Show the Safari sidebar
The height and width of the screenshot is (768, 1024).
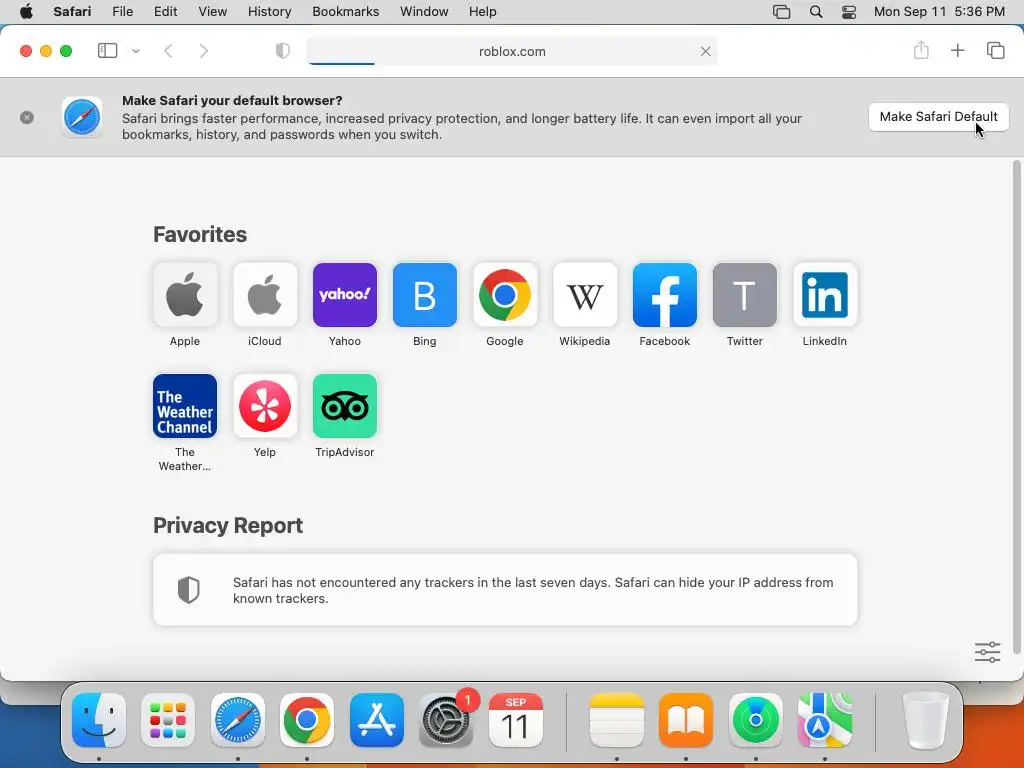coord(107,51)
